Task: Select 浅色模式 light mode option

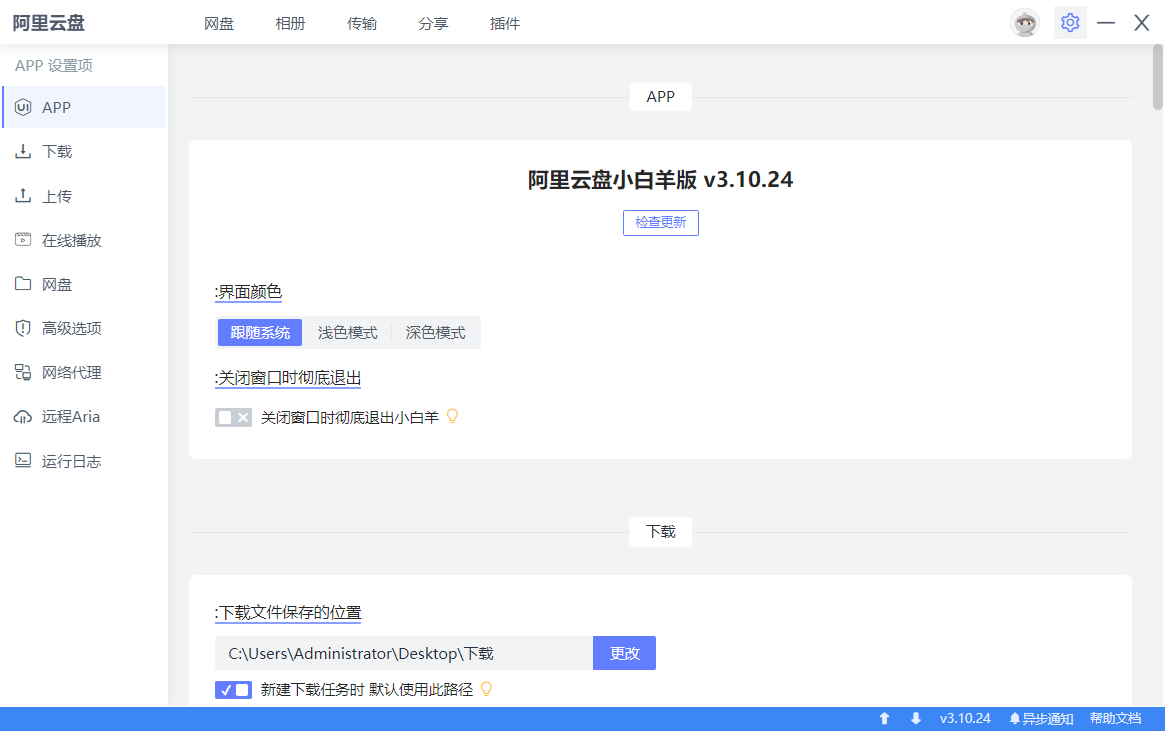Action: tap(348, 333)
